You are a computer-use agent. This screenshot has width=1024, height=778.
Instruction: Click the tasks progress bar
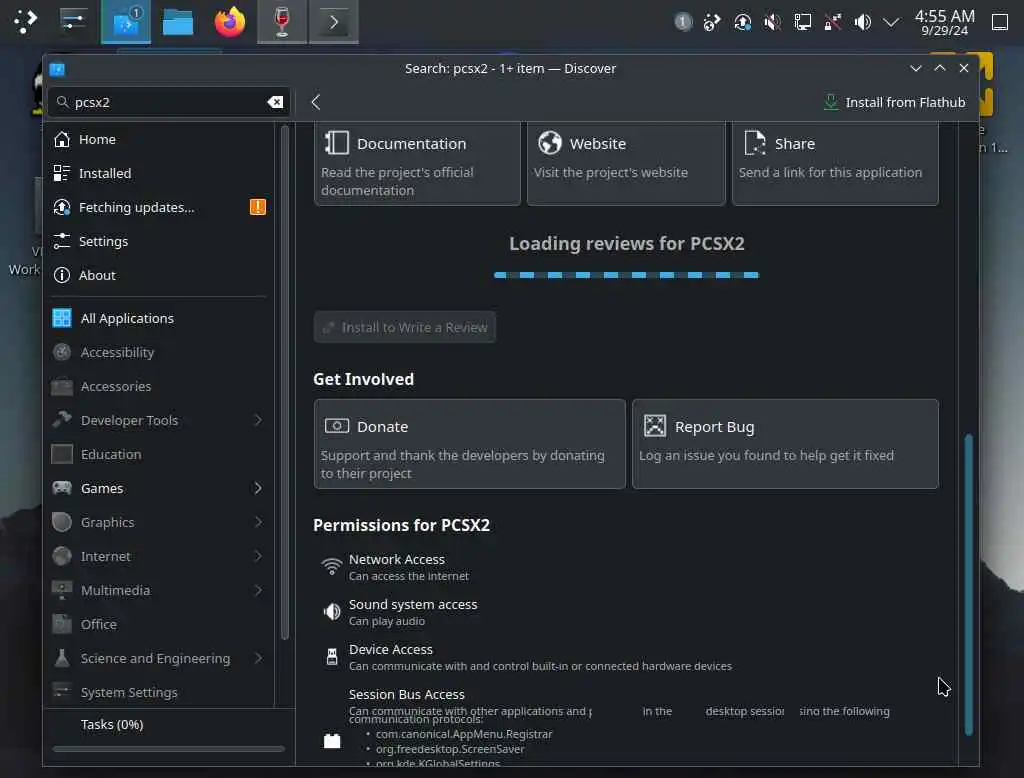(168, 749)
